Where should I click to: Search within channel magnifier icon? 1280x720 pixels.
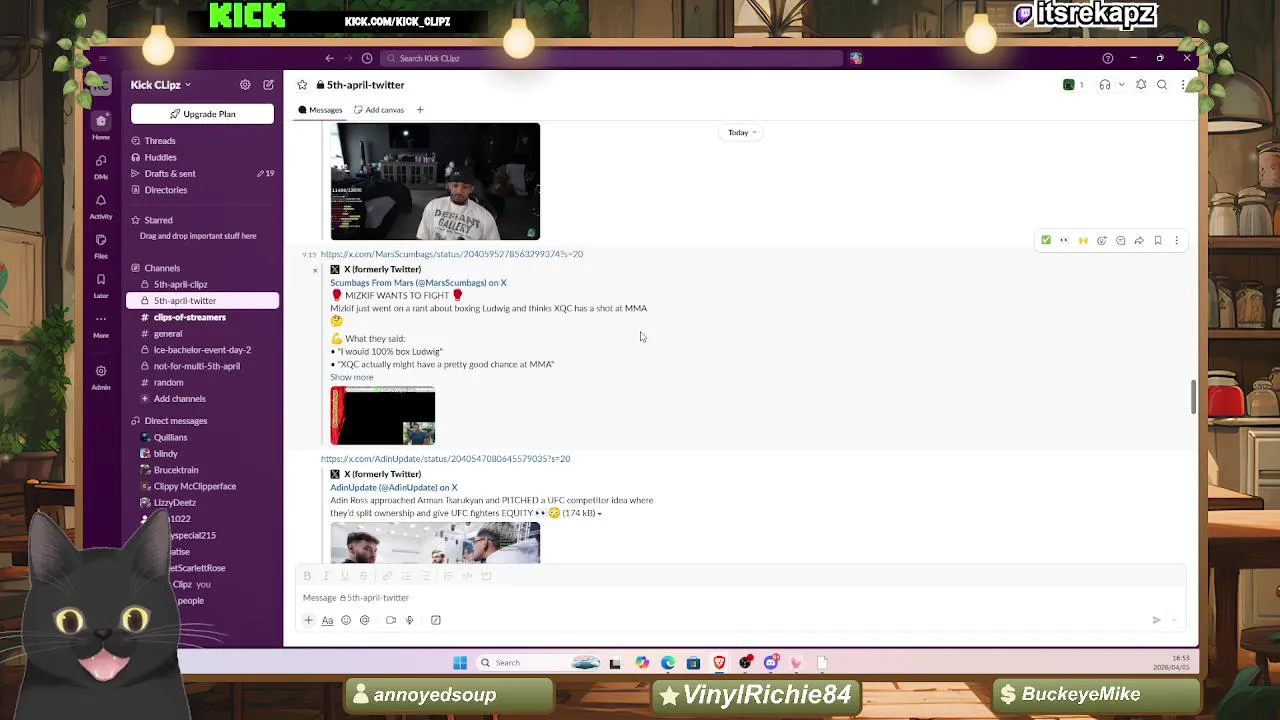[1162, 85]
